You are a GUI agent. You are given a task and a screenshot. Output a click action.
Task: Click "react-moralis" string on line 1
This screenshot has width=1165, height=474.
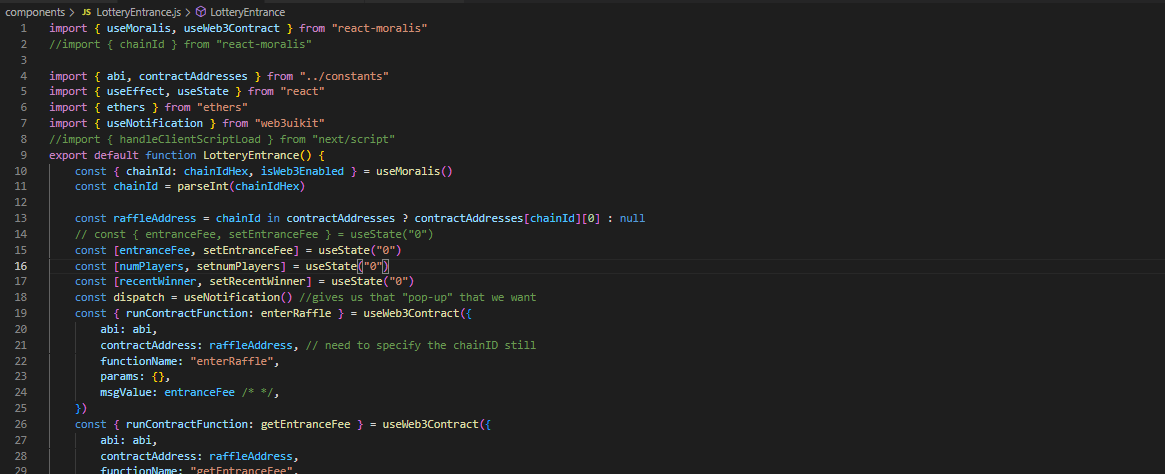tap(380, 28)
